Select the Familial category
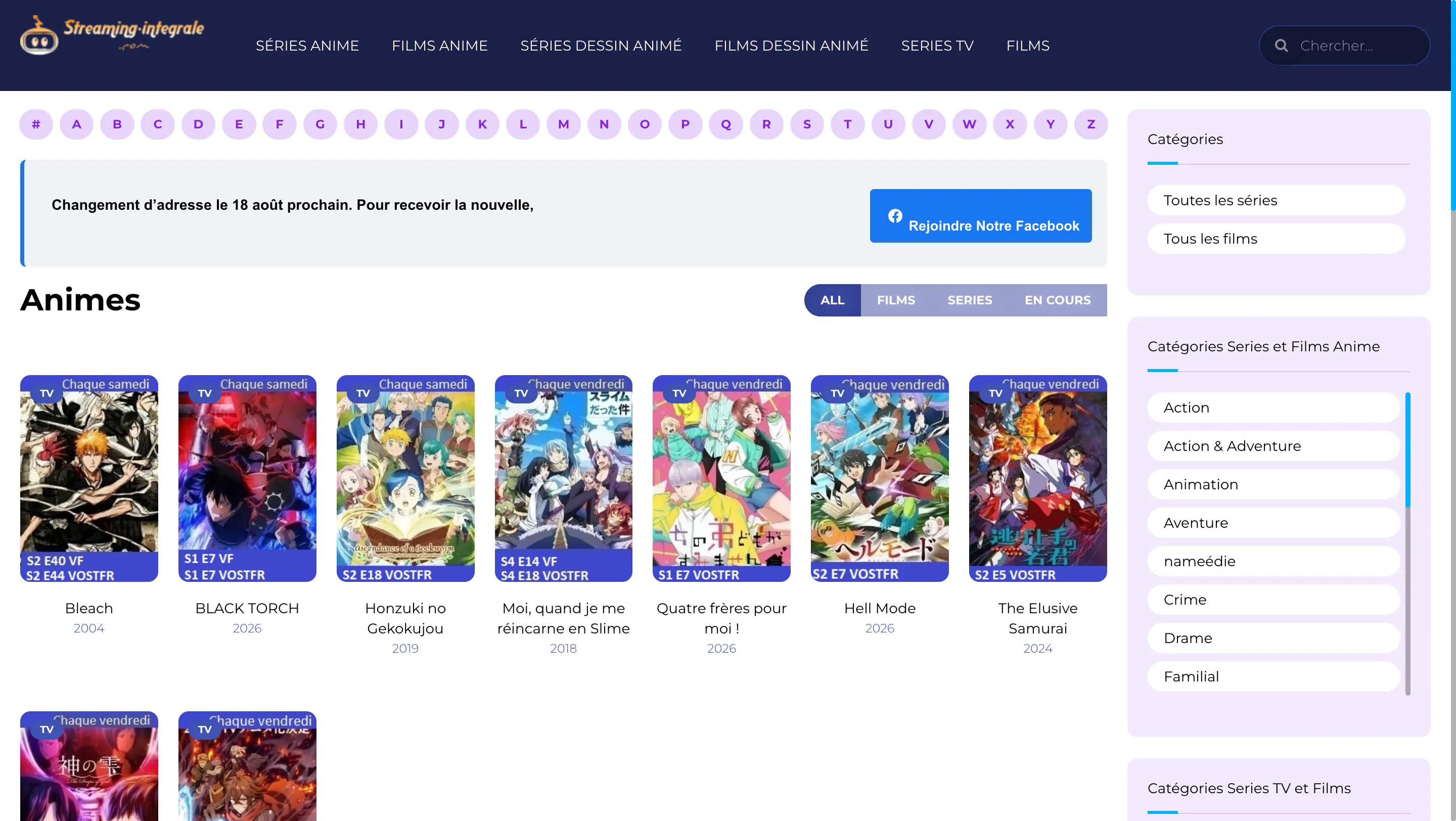1456x821 pixels. coord(1273,677)
